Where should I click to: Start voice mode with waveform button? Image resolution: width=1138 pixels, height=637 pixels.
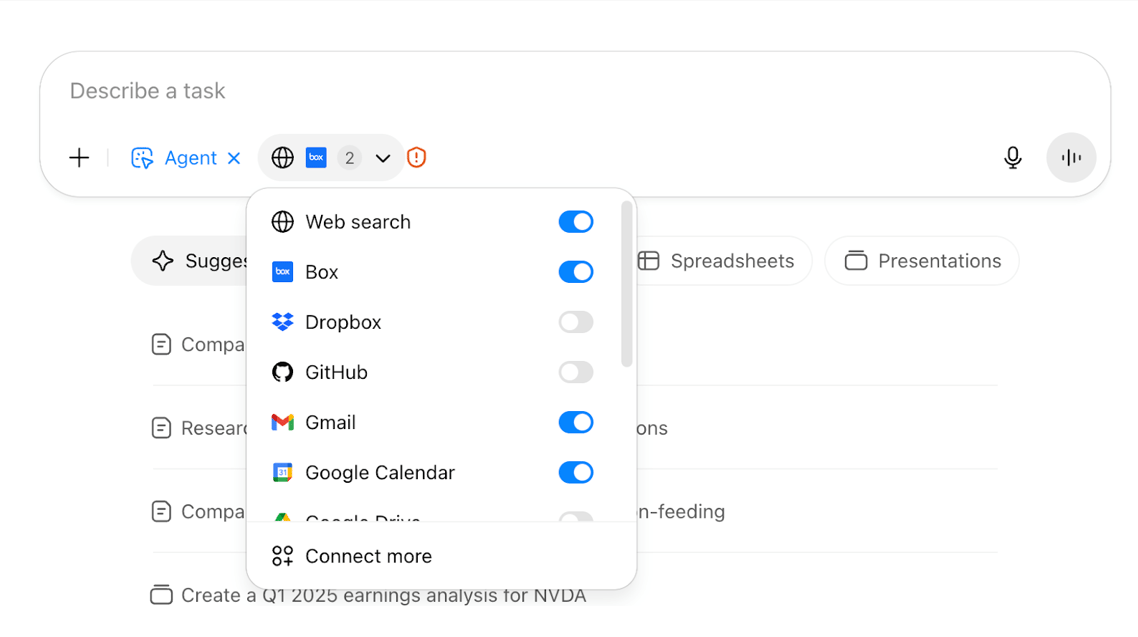pos(1071,157)
